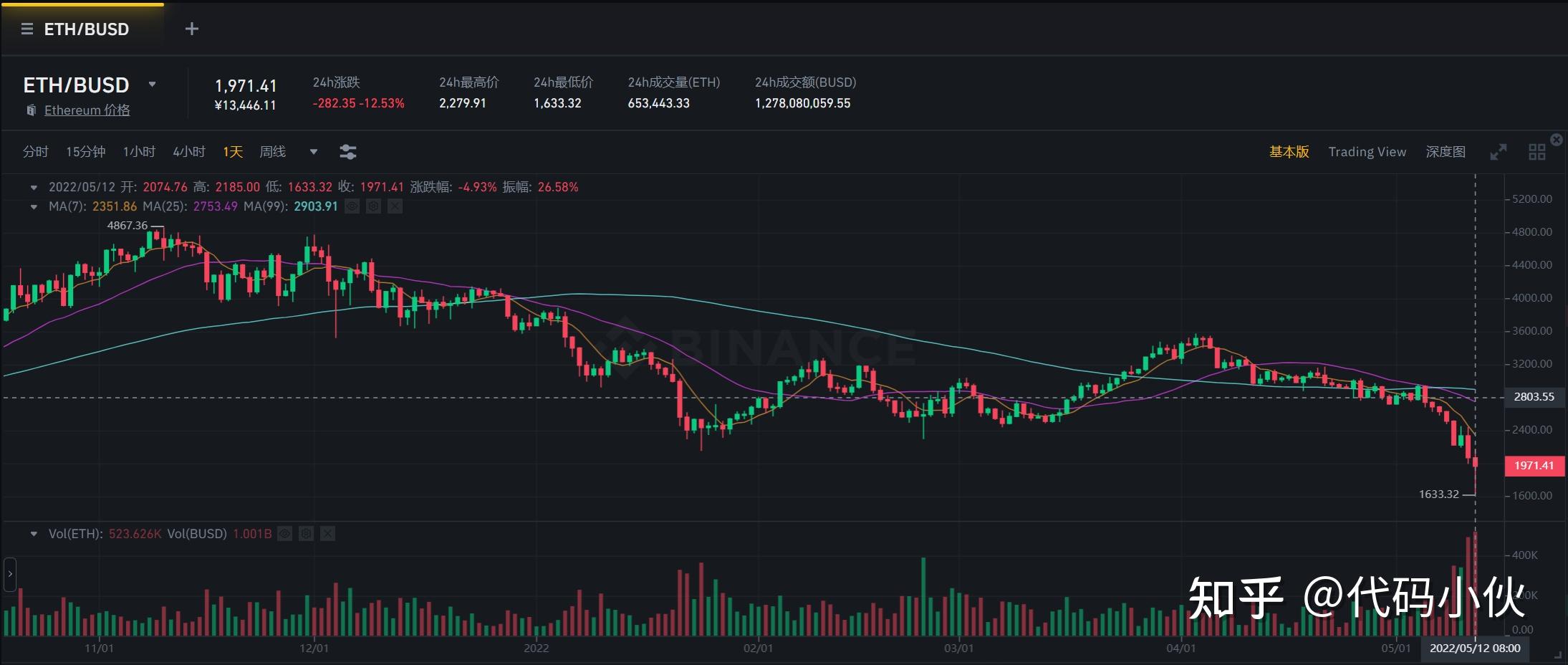Image resolution: width=1568 pixels, height=665 pixels.
Task: Click the MA(99) value 2903.91
Action: pos(316,206)
